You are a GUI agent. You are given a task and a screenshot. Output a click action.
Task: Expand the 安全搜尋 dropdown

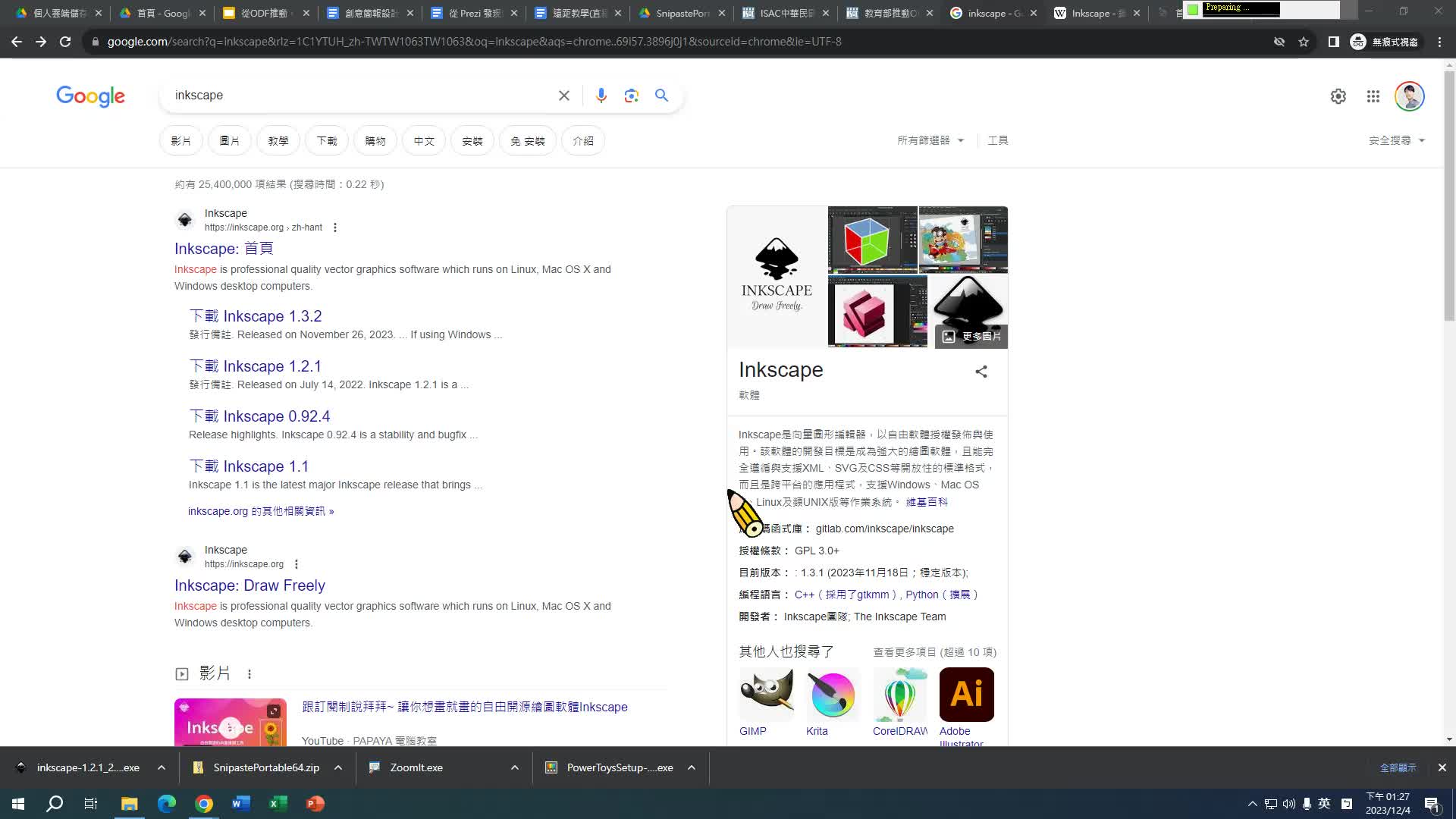click(1397, 140)
